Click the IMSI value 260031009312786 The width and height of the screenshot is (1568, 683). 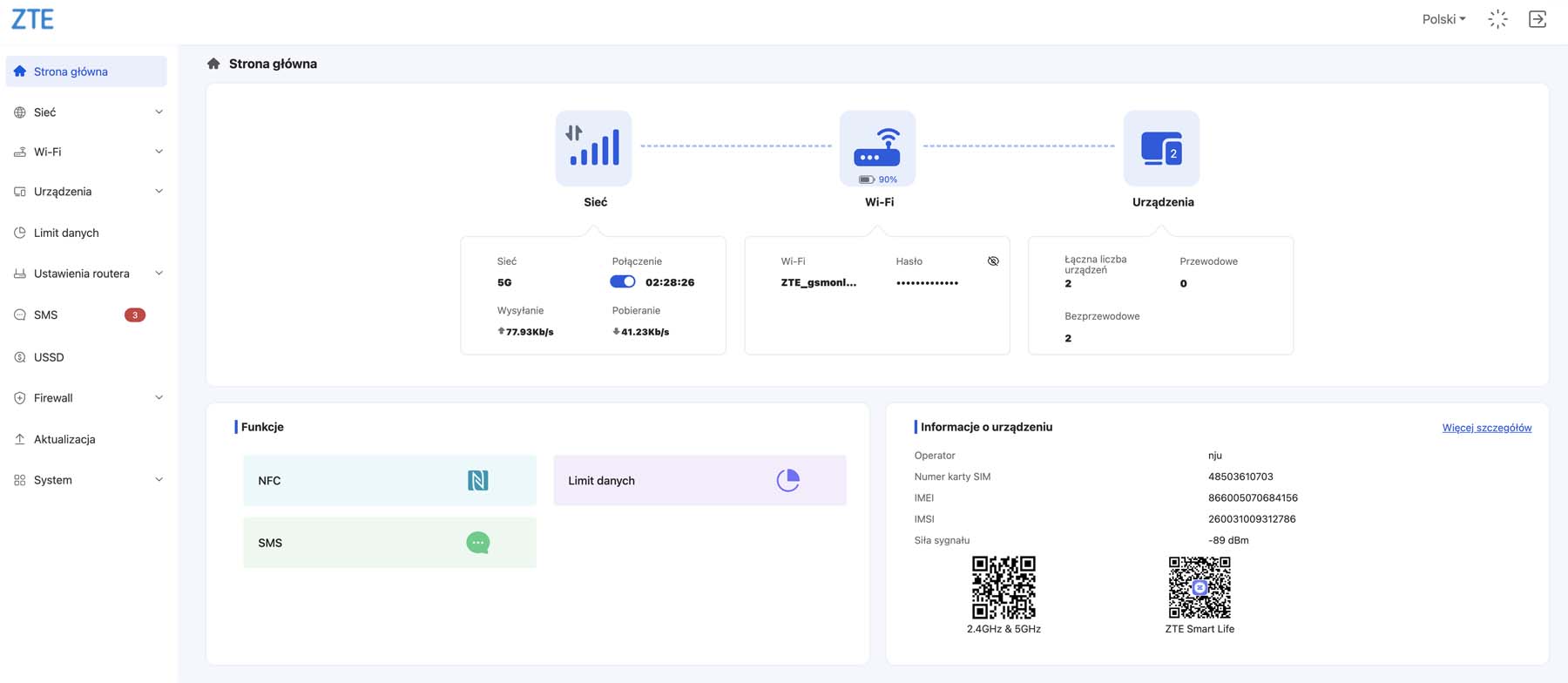[x=1252, y=519]
